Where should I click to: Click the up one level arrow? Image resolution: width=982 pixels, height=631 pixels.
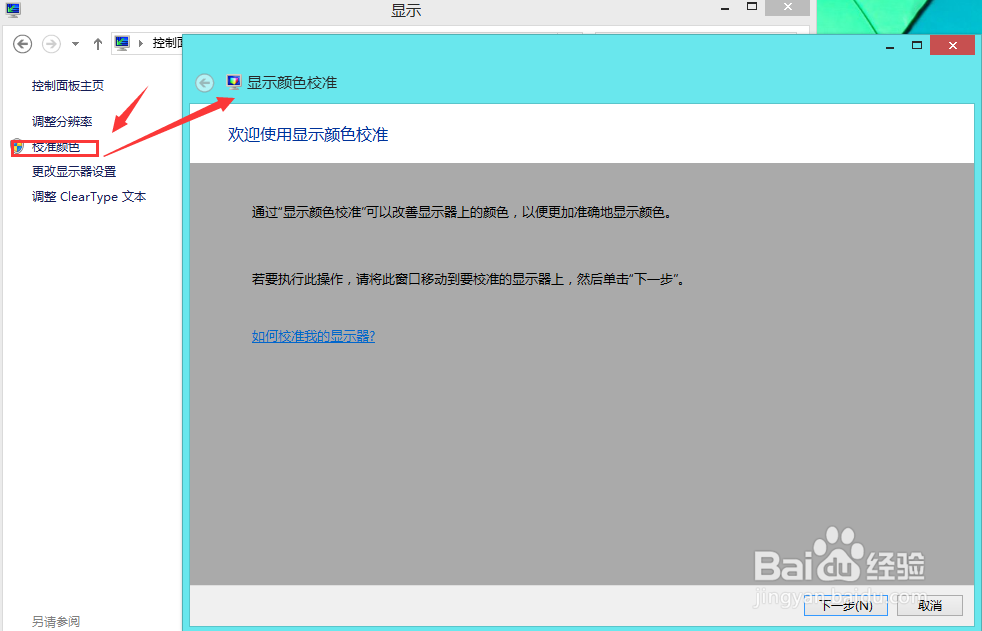(96, 43)
